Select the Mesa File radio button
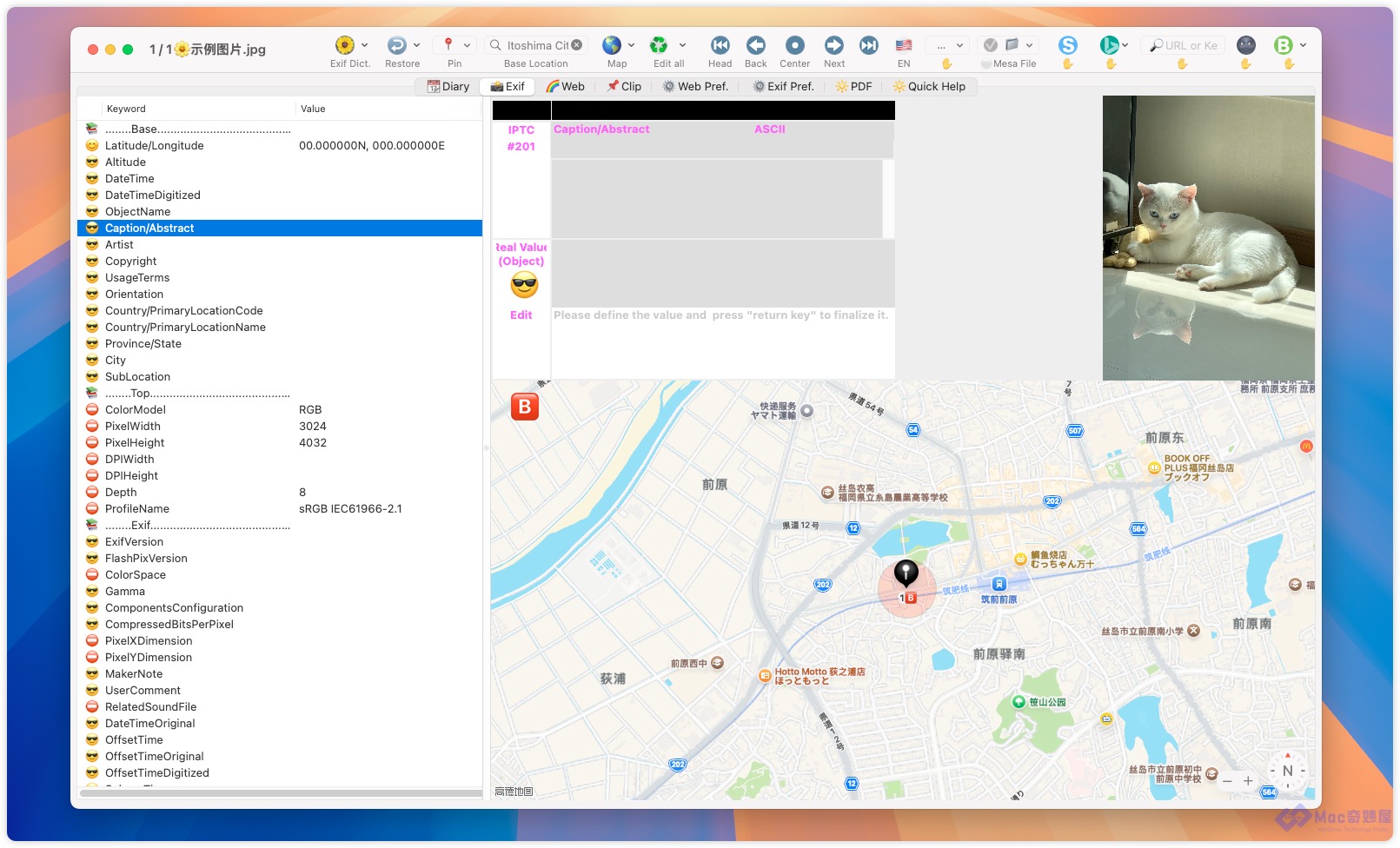This screenshot has width=1400, height=848. pyautogui.click(x=985, y=64)
